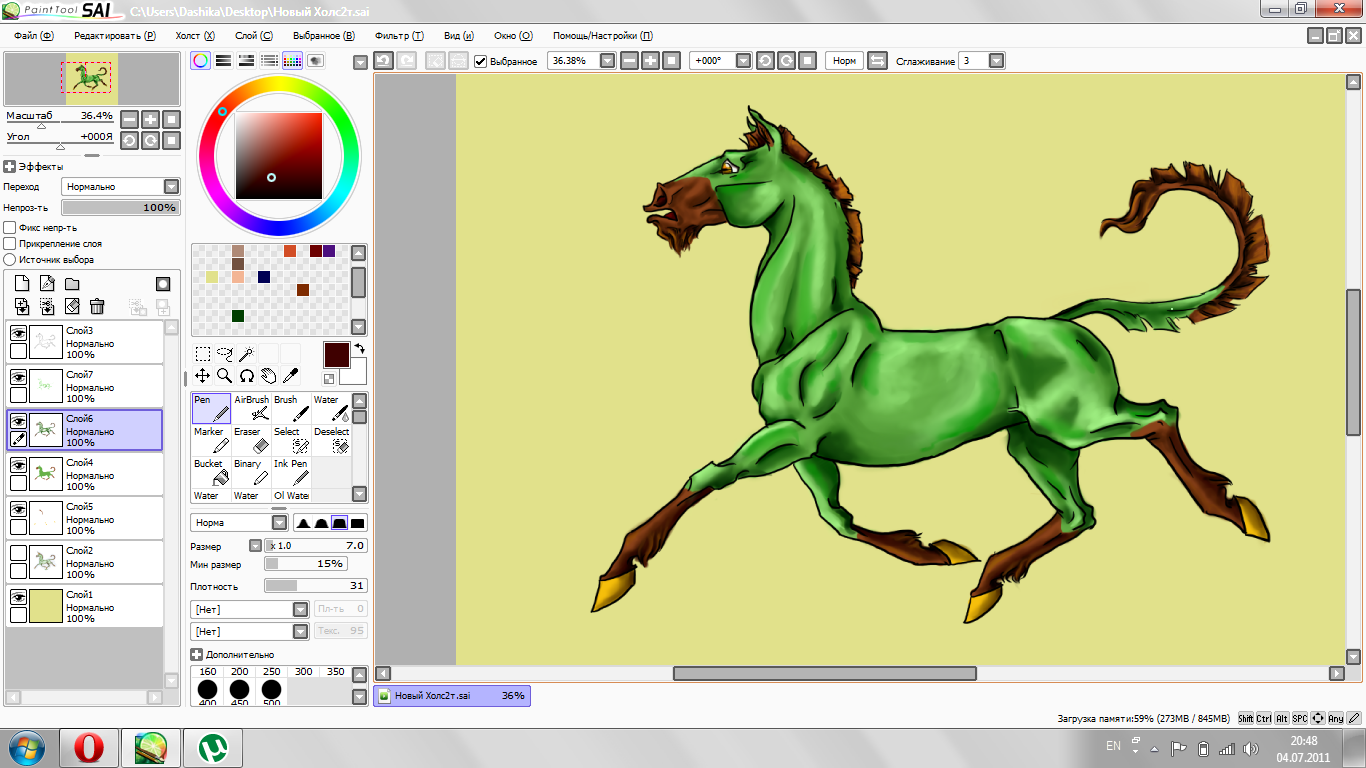Select the AirBrush tool
This screenshot has height=768, width=1366.
pyautogui.click(x=251, y=407)
